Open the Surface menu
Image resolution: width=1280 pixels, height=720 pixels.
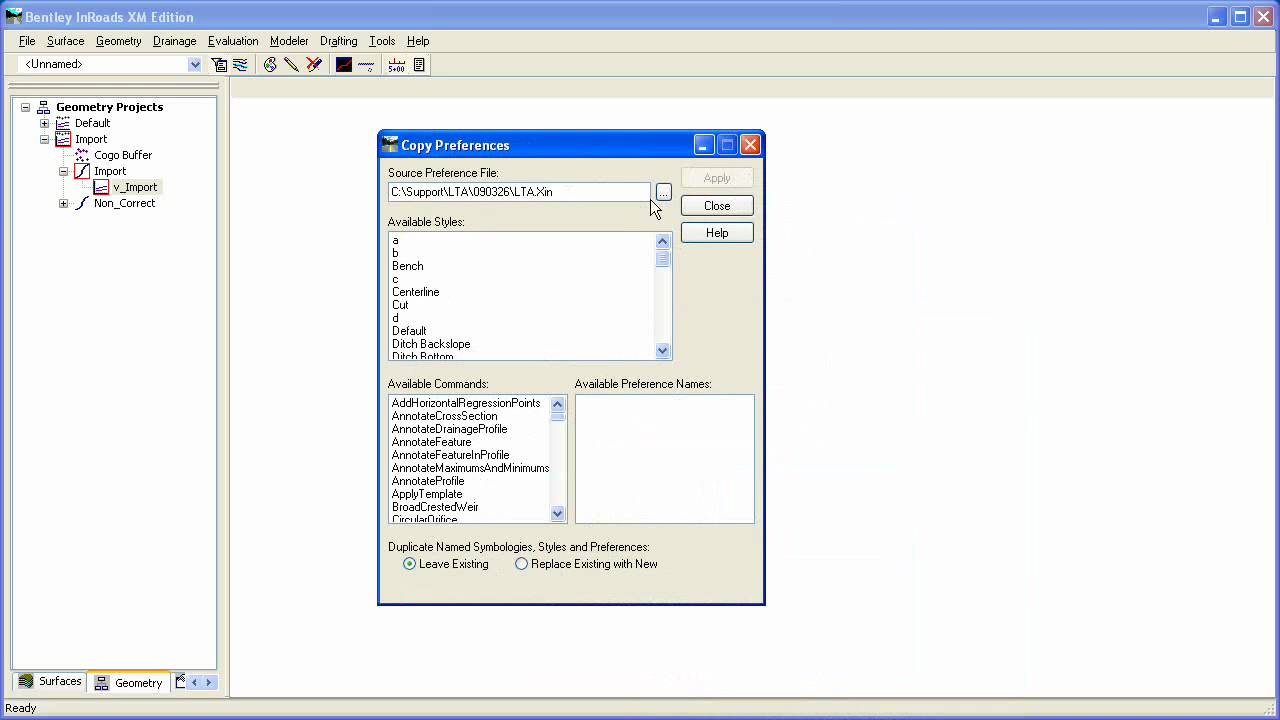click(65, 41)
